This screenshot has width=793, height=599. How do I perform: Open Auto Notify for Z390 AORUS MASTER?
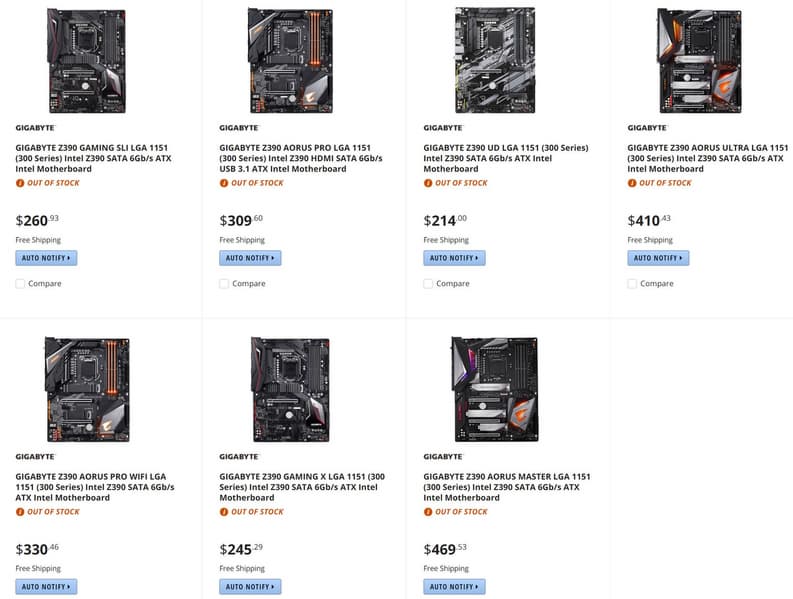[x=454, y=587]
